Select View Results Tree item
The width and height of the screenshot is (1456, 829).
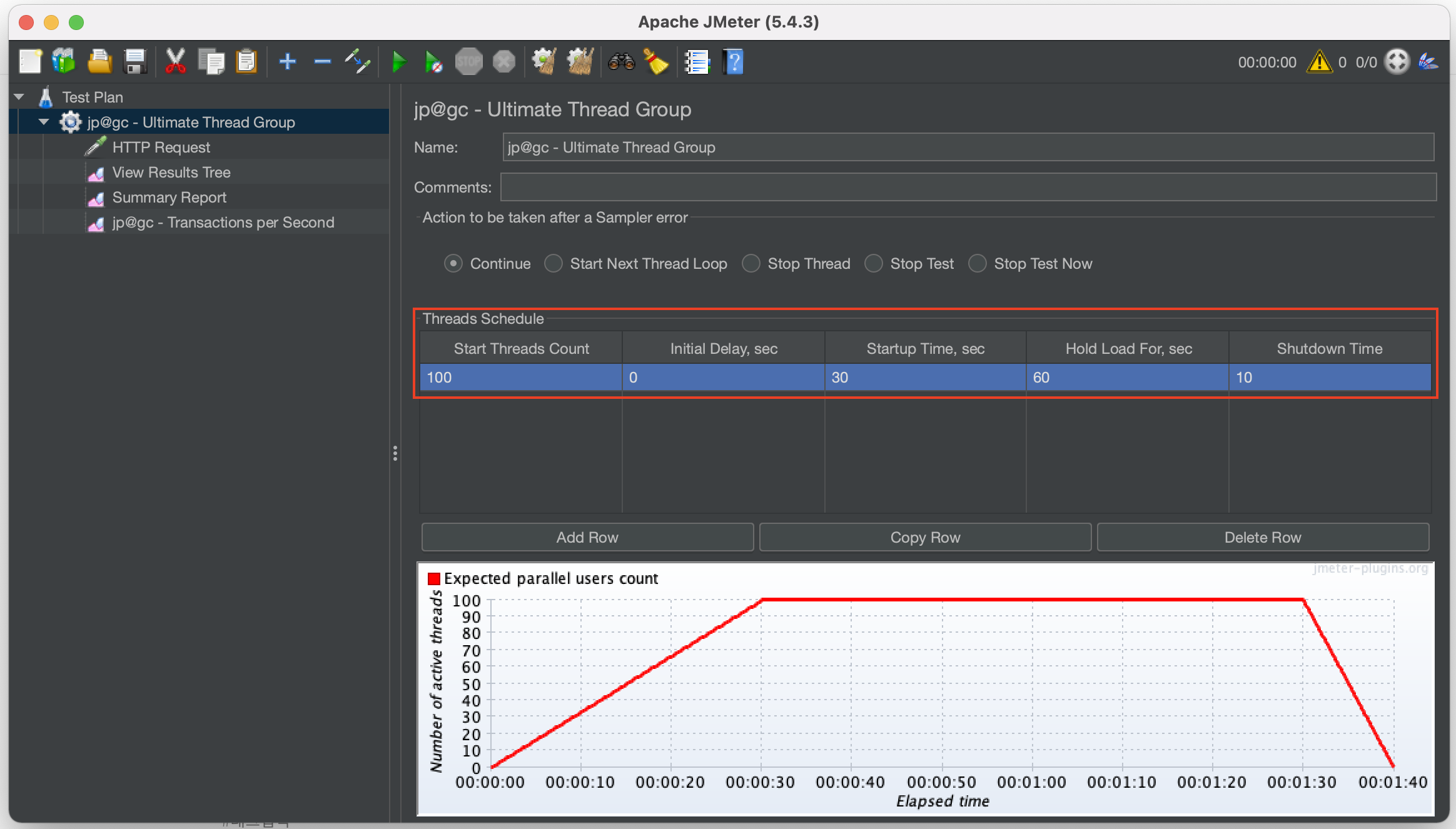pos(171,172)
